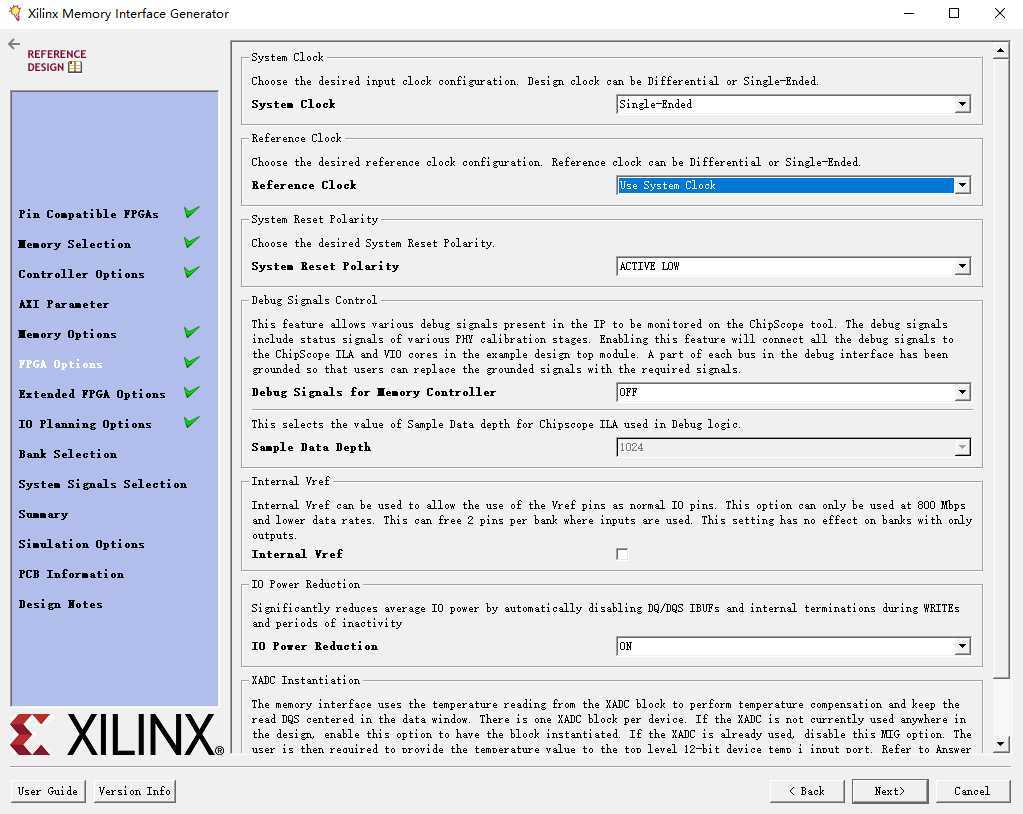The height and width of the screenshot is (814, 1023).
Task: Click the REFERENCE DESIGN link text
Action: (56, 60)
